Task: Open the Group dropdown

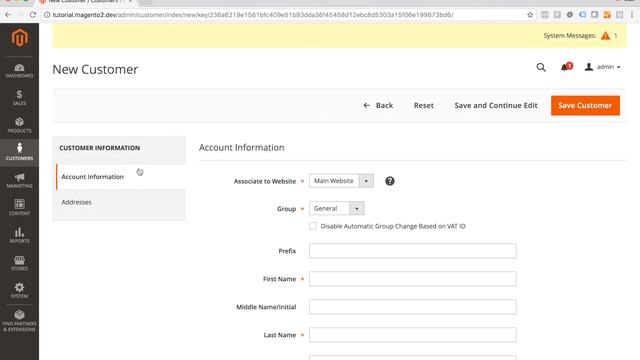Action: coord(337,208)
